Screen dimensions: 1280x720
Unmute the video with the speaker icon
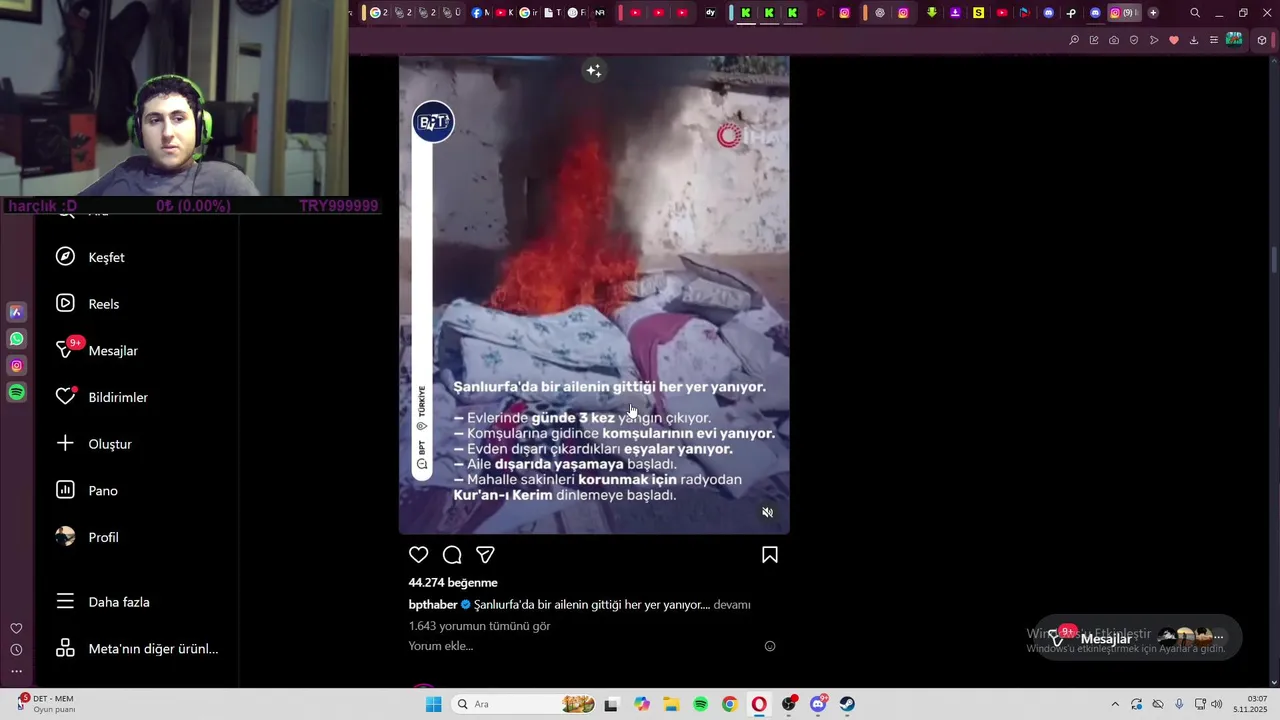(x=768, y=512)
